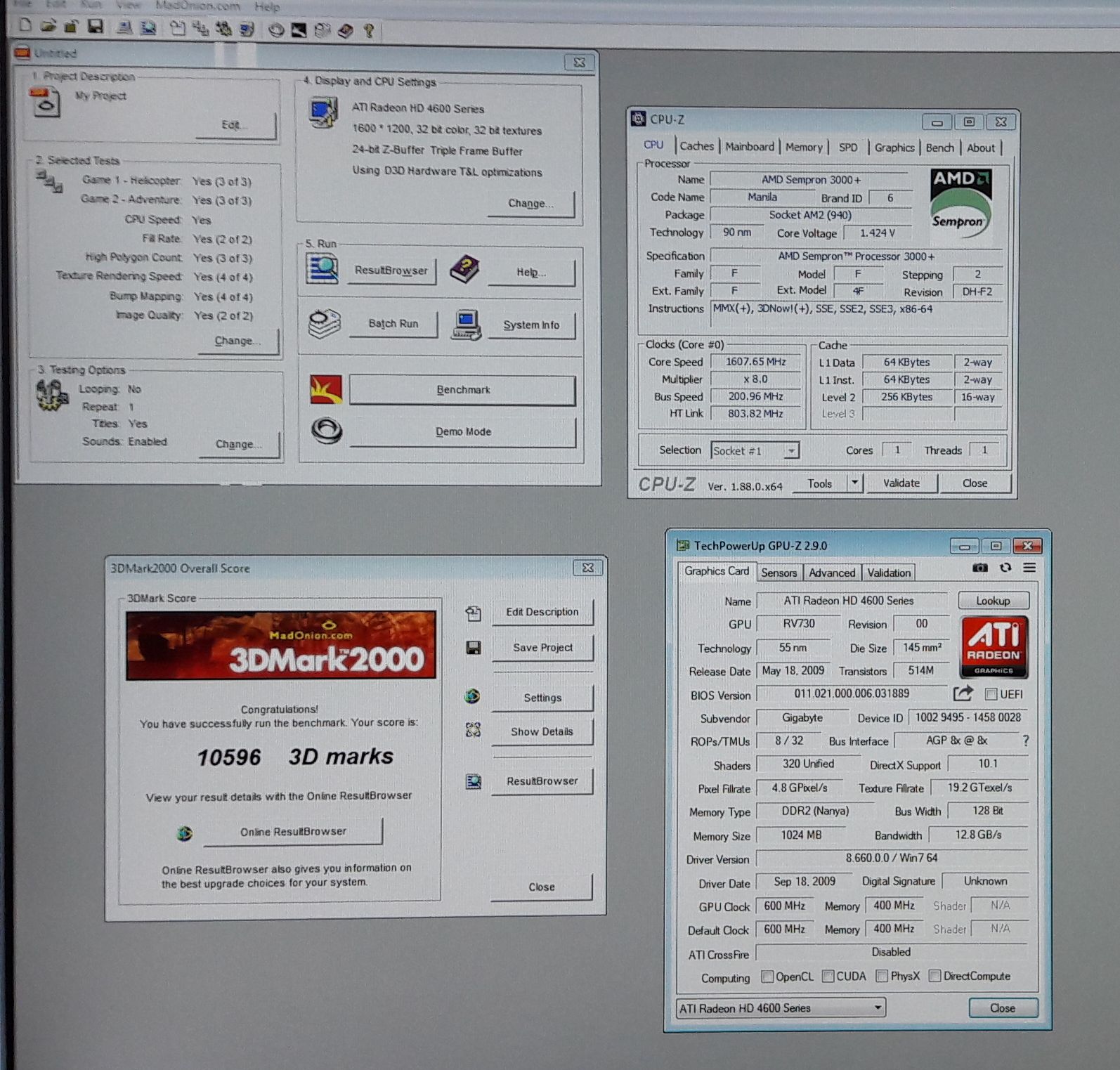This screenshot has height=1070, width=1120.
Task: Click the globe icon beside Online ResultBrowser
Action: tap(185, 833)
